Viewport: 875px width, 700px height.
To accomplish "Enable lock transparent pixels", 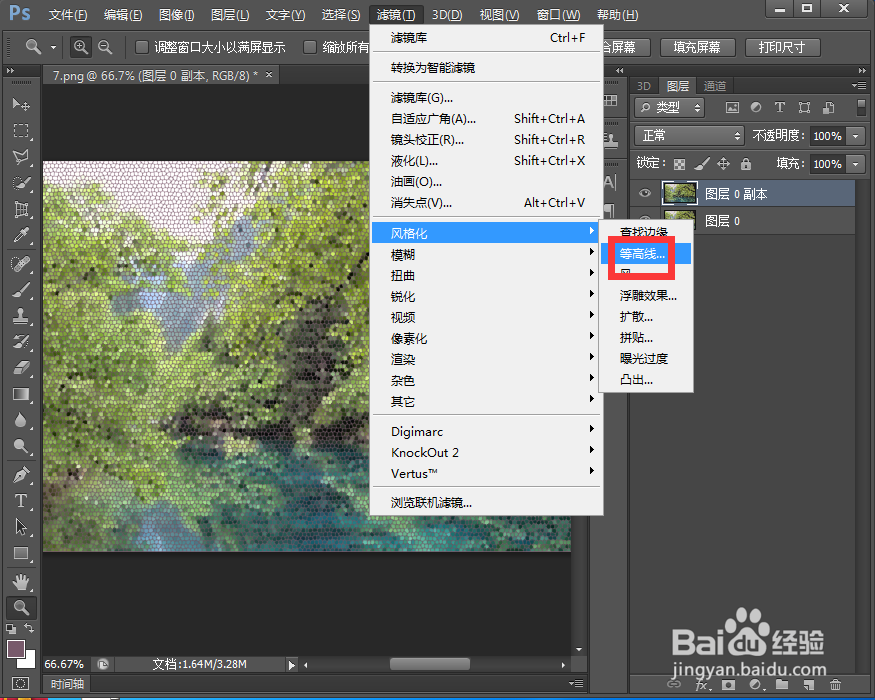I will coord(678,163).
